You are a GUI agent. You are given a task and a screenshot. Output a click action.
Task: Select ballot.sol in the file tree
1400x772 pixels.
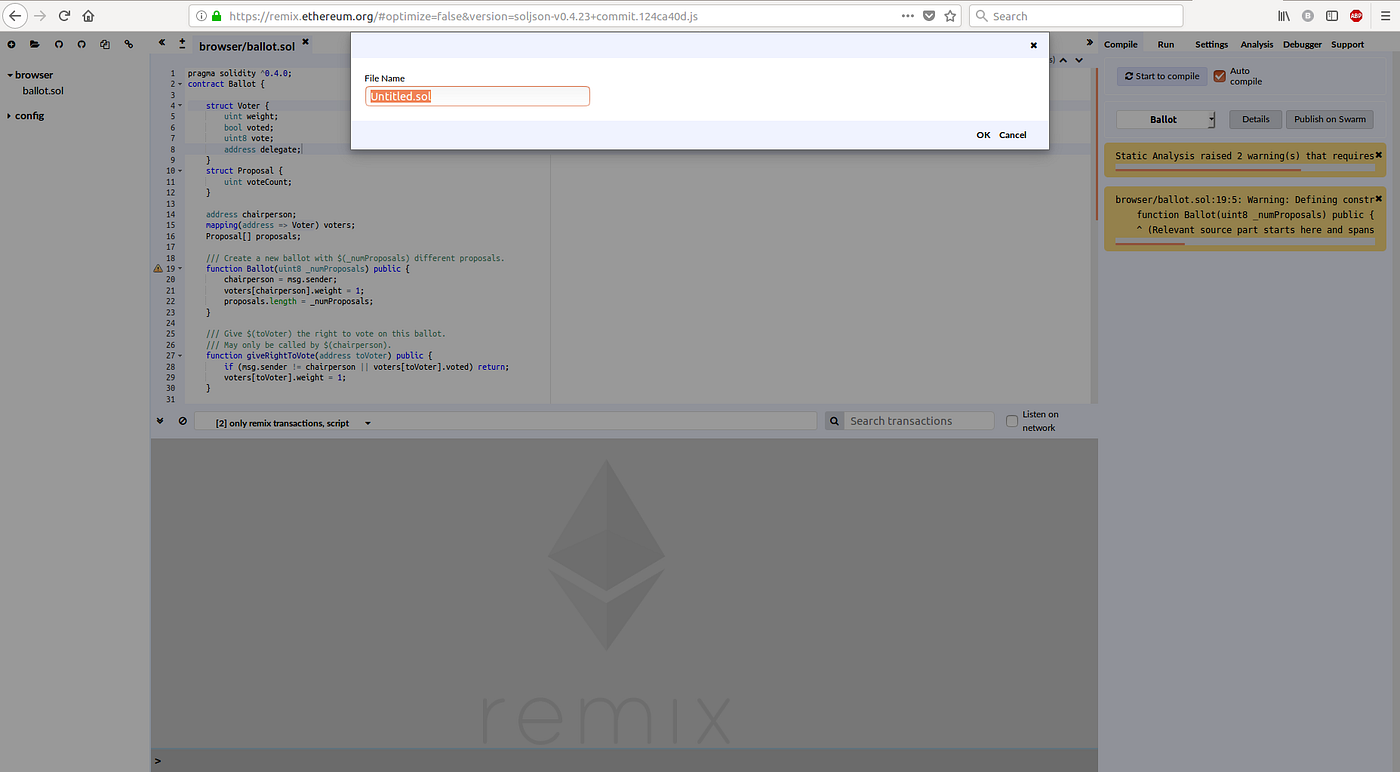coord(43,91)
